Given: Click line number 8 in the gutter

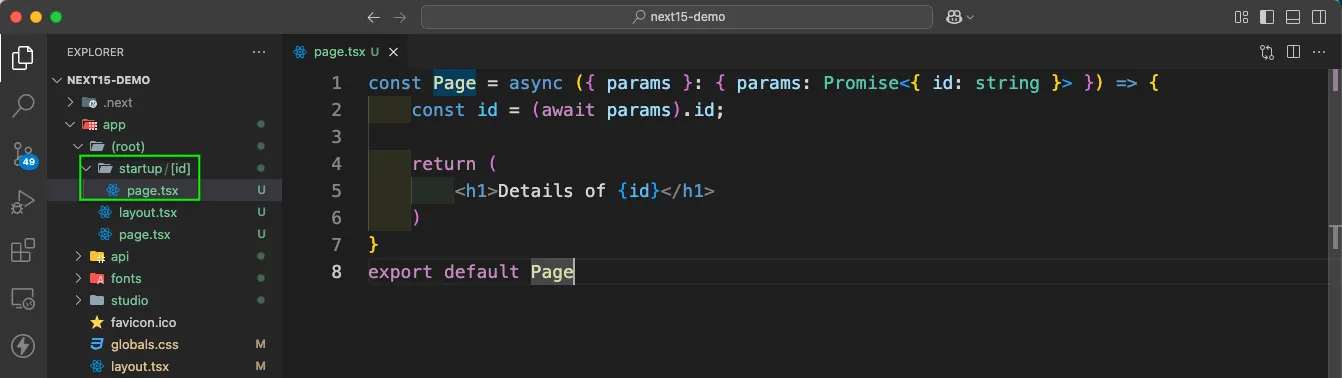Looking at the screenshot, I should tap(336, 272).
